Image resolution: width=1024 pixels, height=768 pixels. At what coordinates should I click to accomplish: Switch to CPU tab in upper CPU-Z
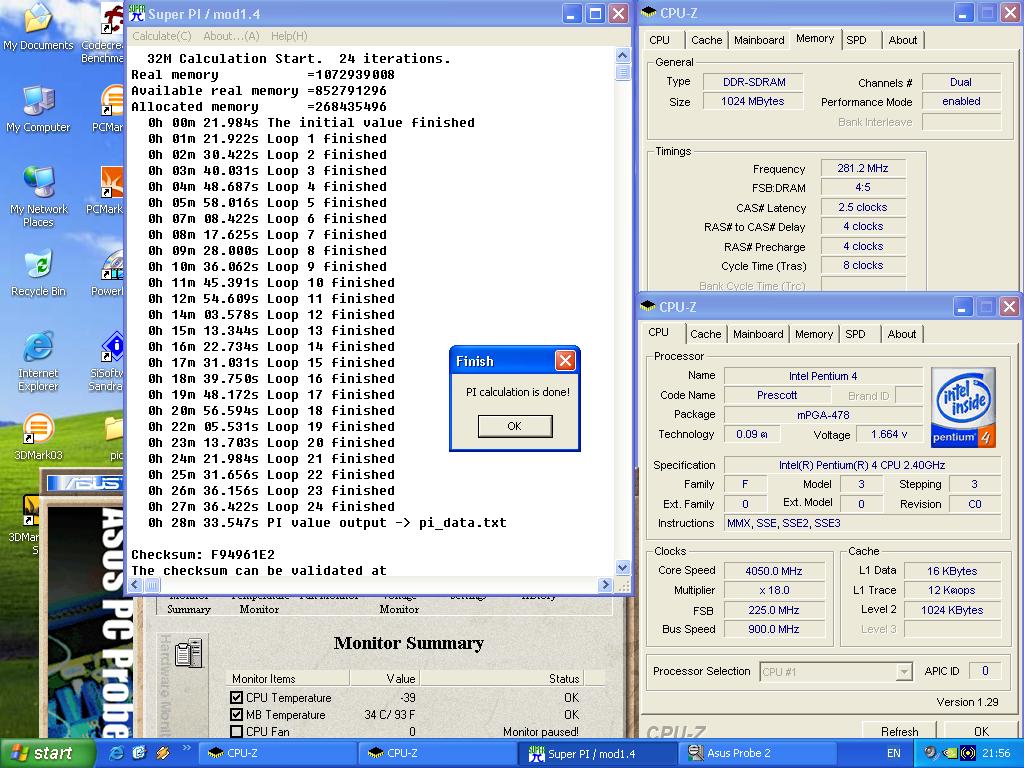pyautogui.click(x=660, y=40)
